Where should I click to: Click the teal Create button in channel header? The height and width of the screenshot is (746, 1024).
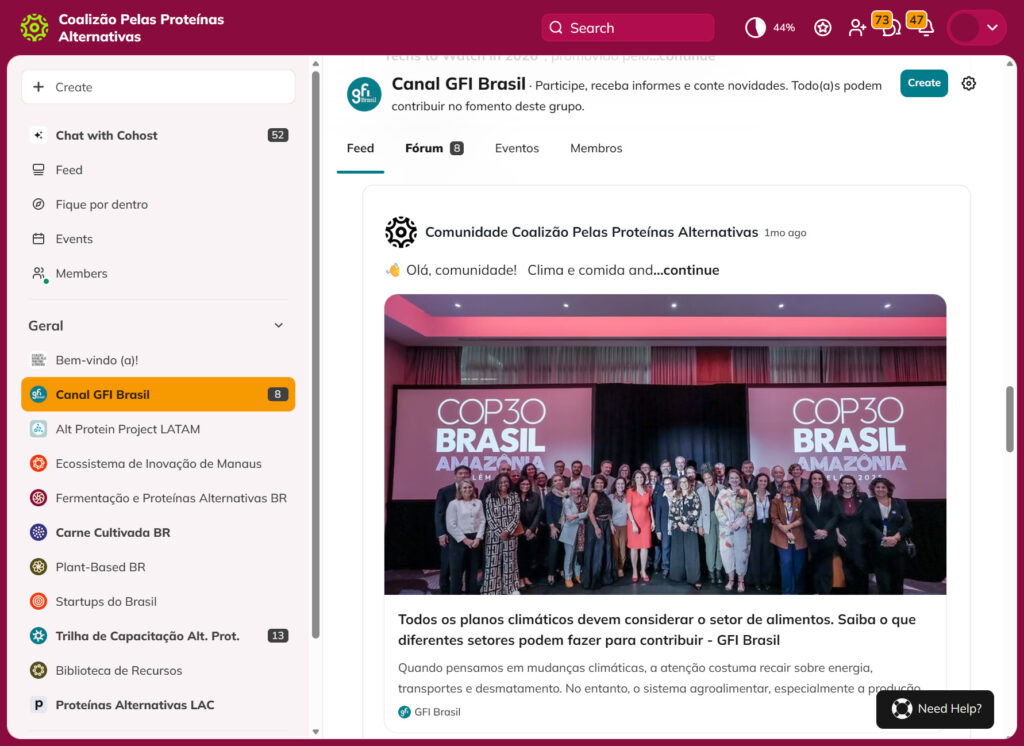click(x=923, y=83)
